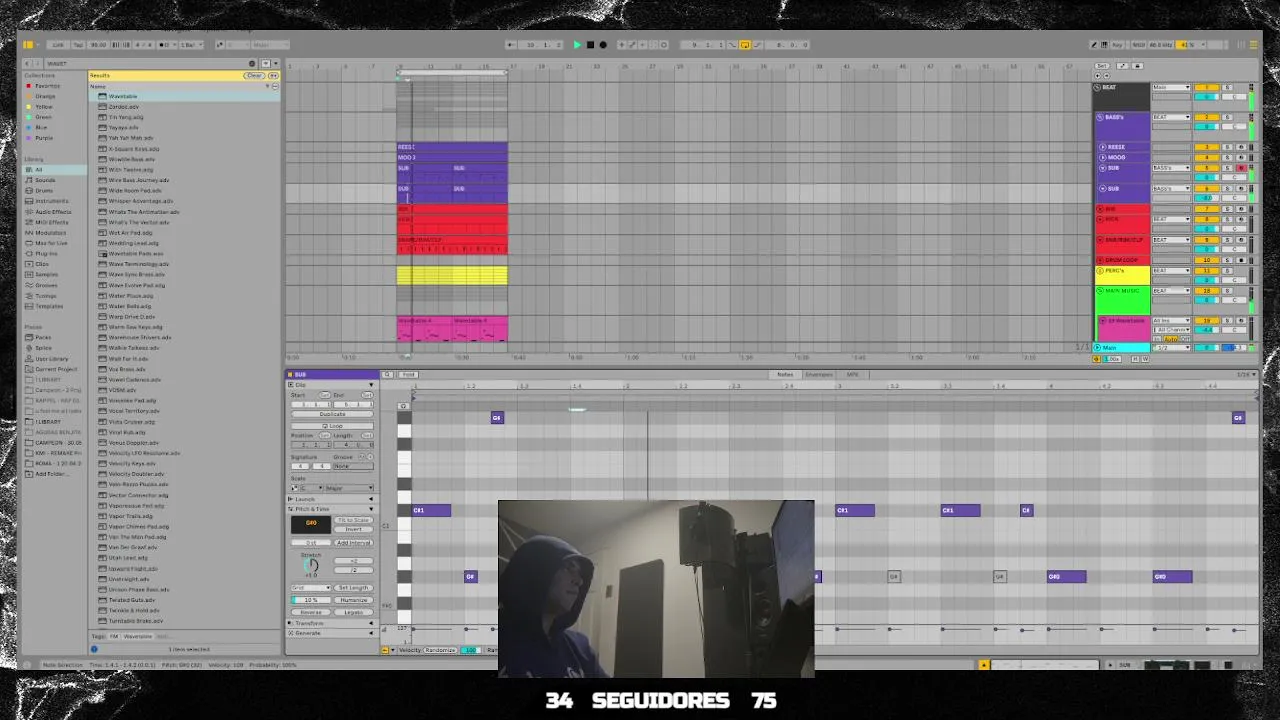The height and width of the screenshot is (720, 1280).
Task: Fold the BASS's group track
Action: pyautogui.click(x=1100, y=117)
